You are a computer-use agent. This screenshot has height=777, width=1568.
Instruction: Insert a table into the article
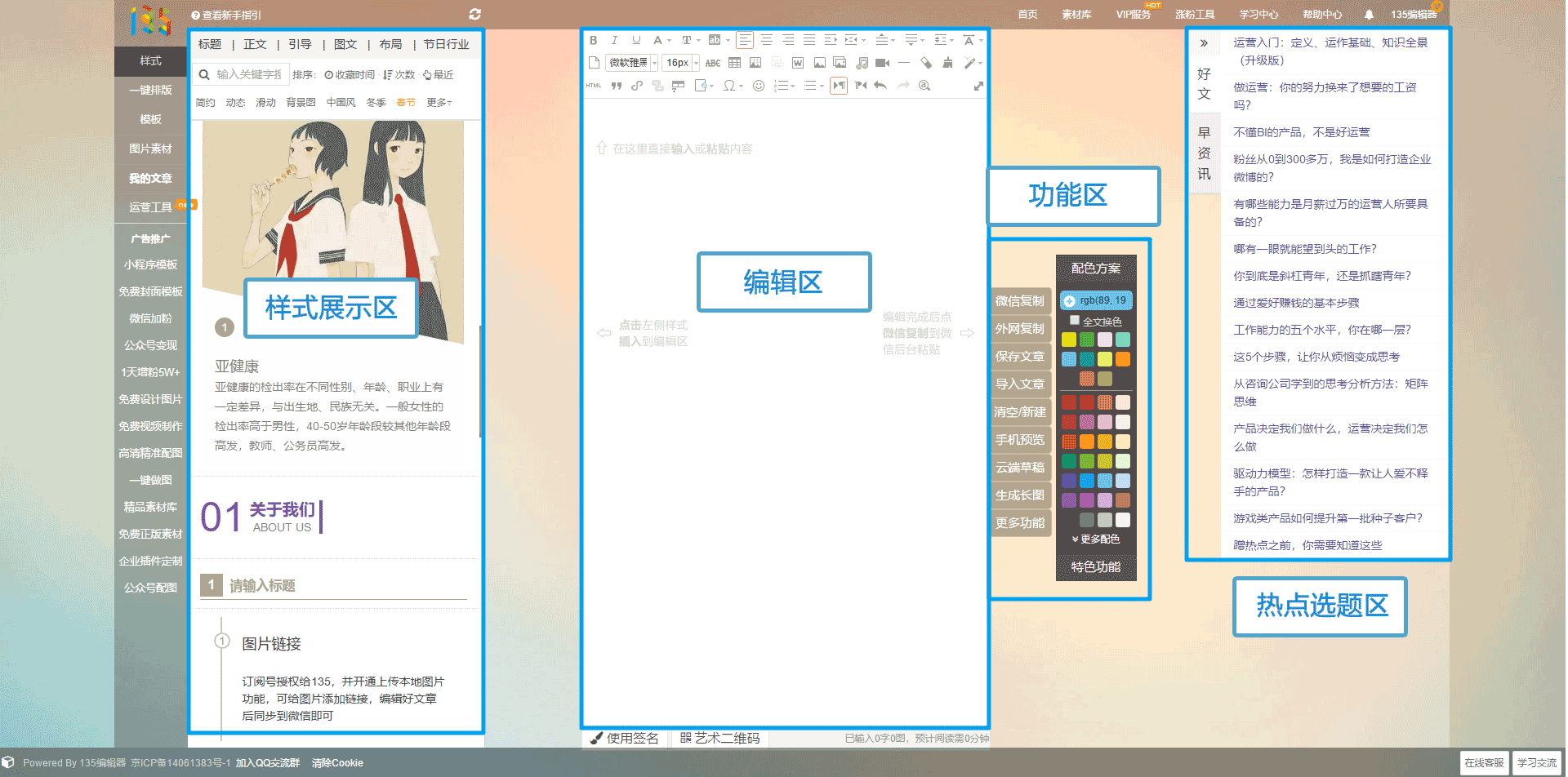click(735, 63)
